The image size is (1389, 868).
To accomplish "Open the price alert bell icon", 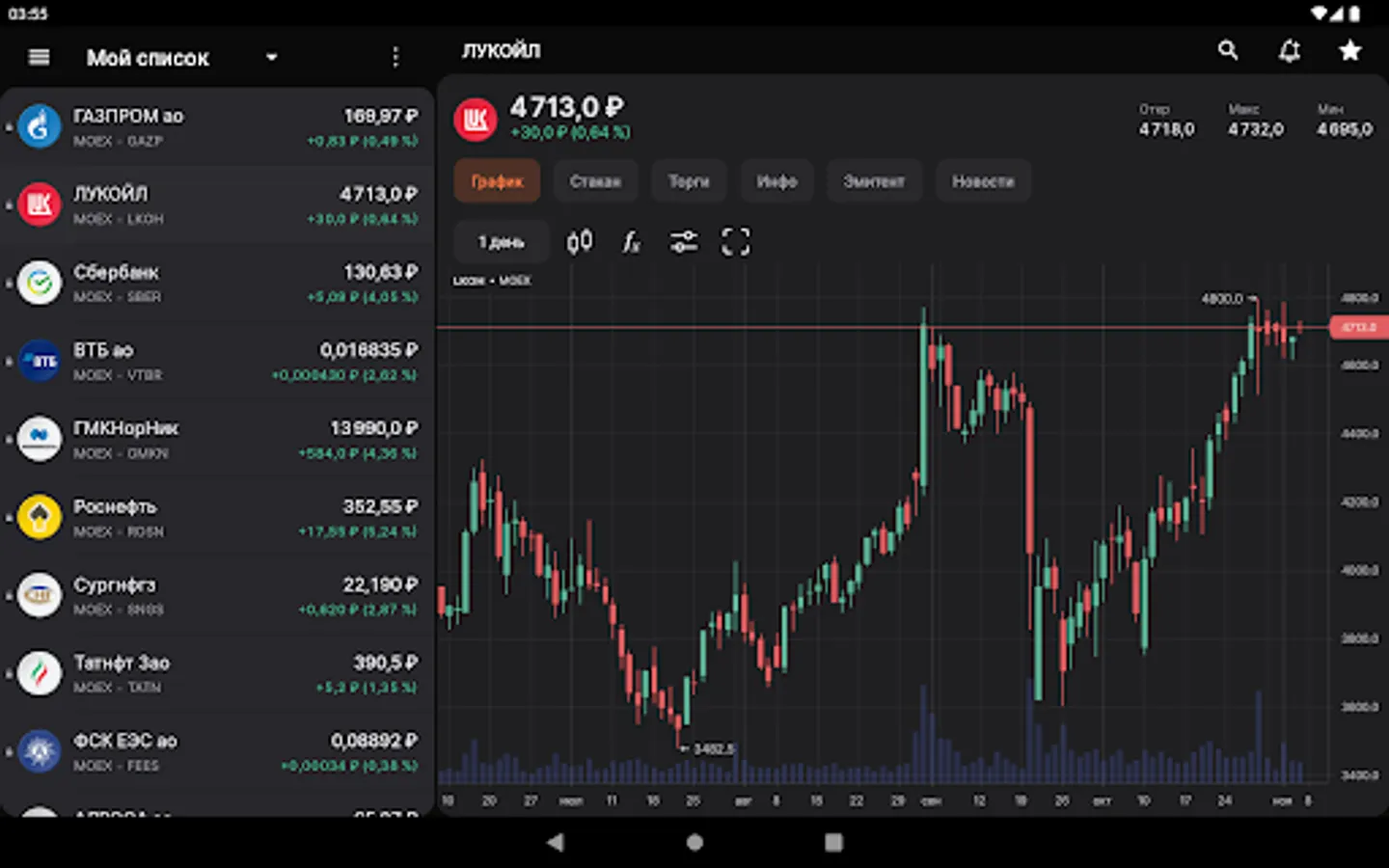I will point(1290,50).
